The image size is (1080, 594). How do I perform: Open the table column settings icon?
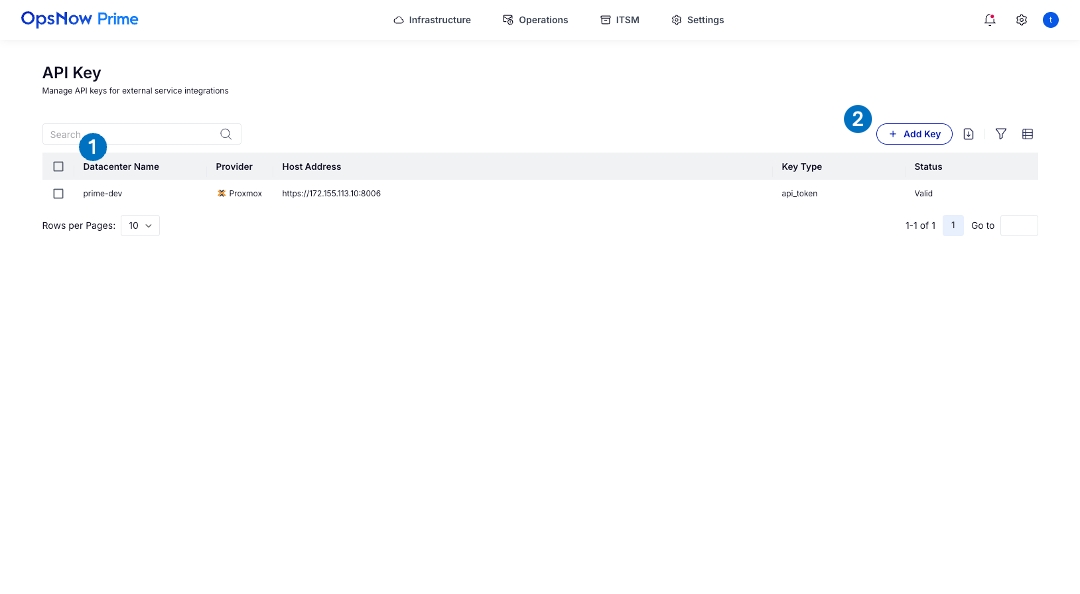click(1027, 134)
